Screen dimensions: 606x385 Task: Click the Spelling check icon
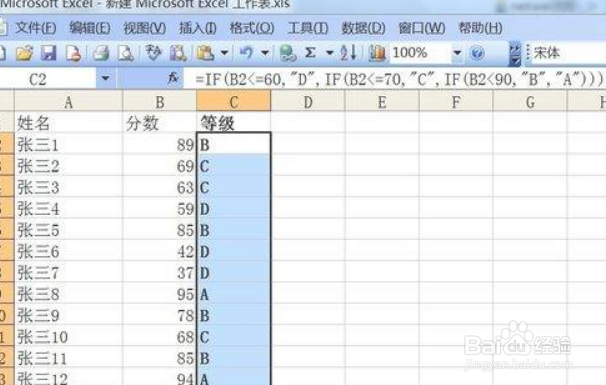(153, 53)
